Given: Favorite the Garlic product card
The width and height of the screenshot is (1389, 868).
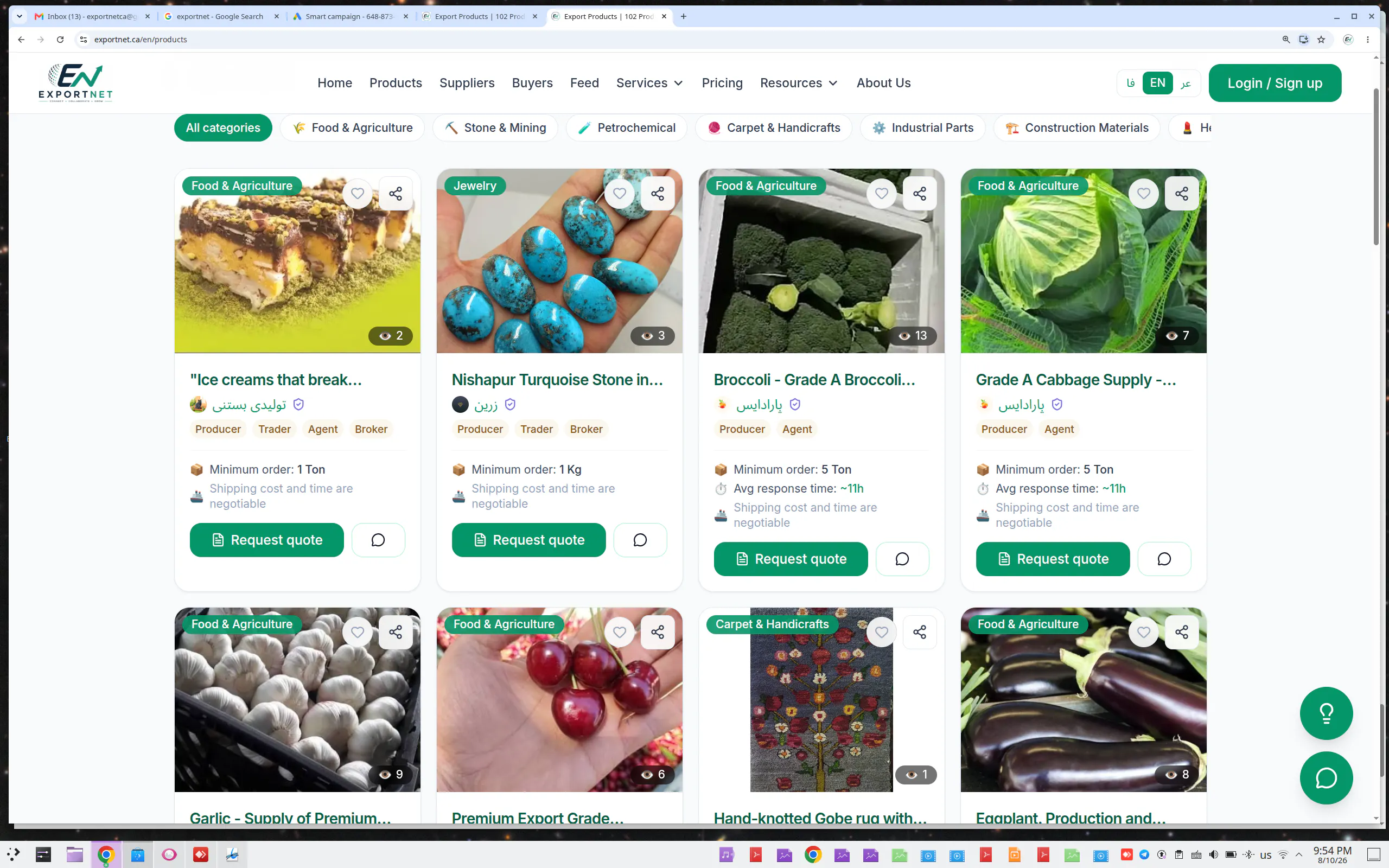Looking at the screenshot, I should point(357,632).
